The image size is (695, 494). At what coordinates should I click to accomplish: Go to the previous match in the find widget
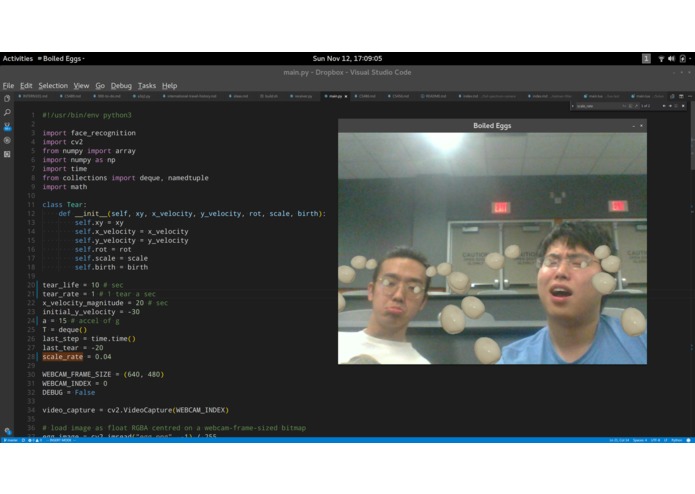tap(664, 106)
